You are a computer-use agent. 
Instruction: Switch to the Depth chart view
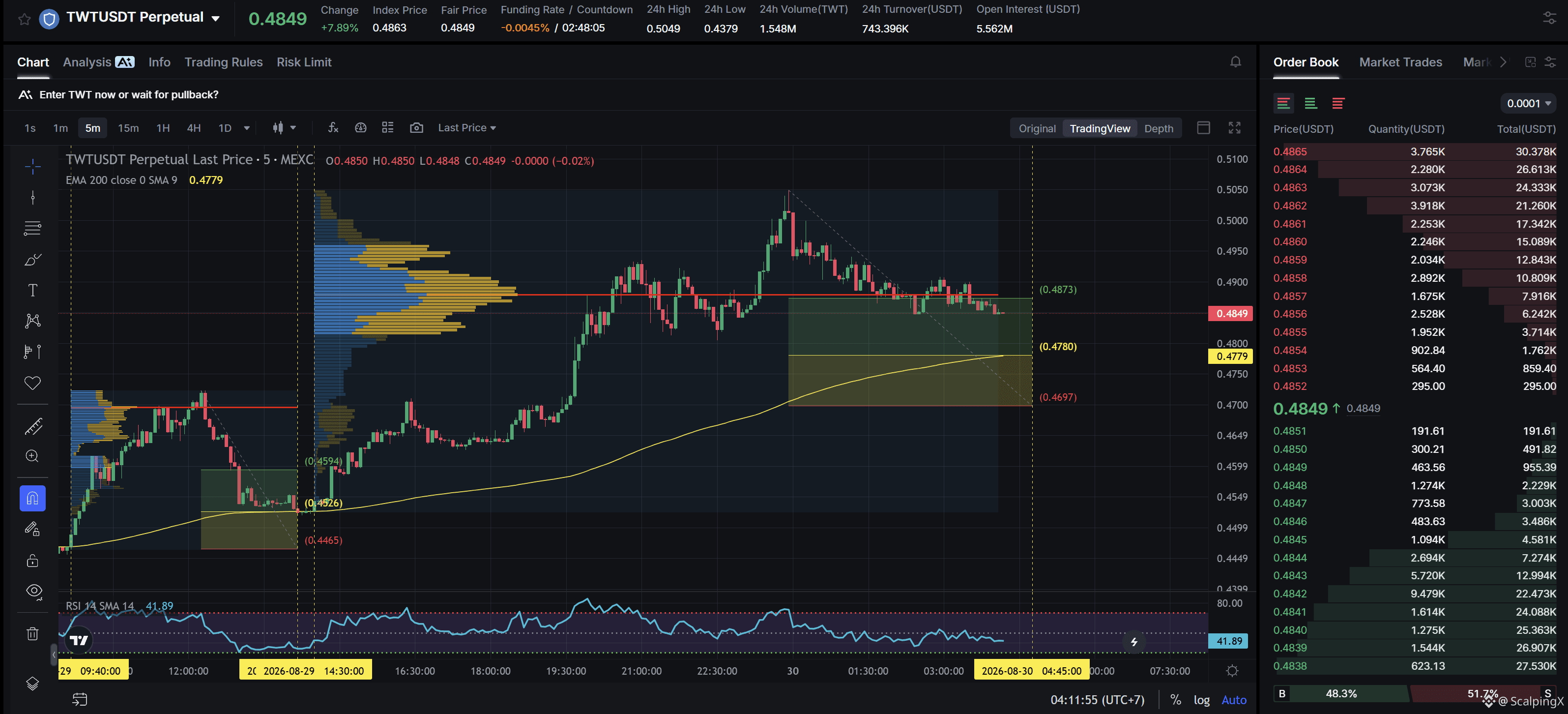point(1159,128)
